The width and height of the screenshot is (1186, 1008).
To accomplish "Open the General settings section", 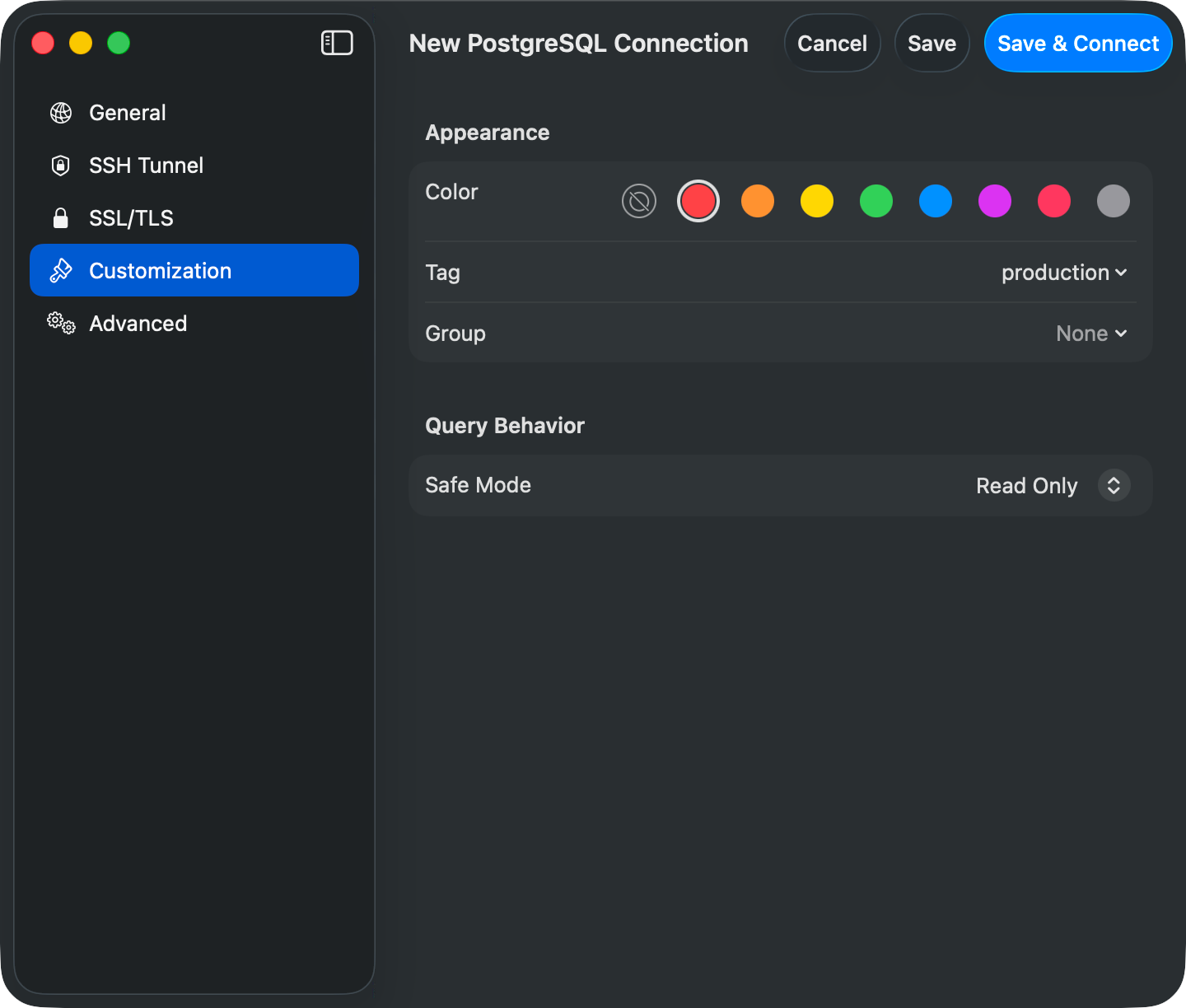I will coord(194,113).
